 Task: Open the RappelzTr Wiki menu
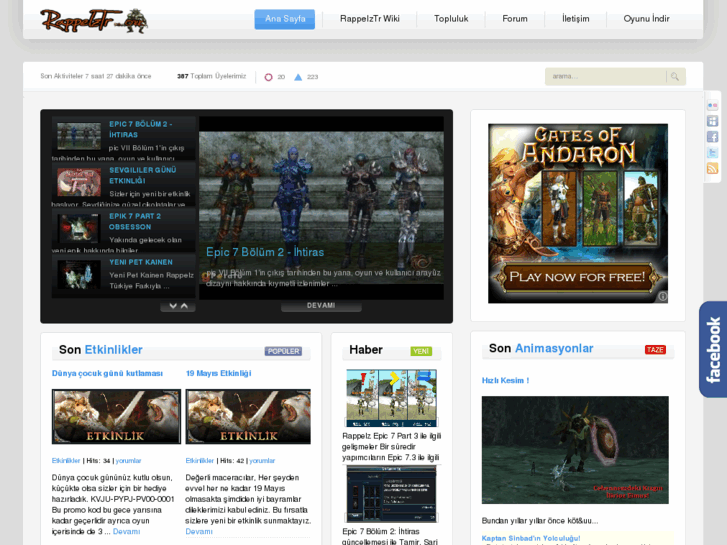click(x=370, y=19)
